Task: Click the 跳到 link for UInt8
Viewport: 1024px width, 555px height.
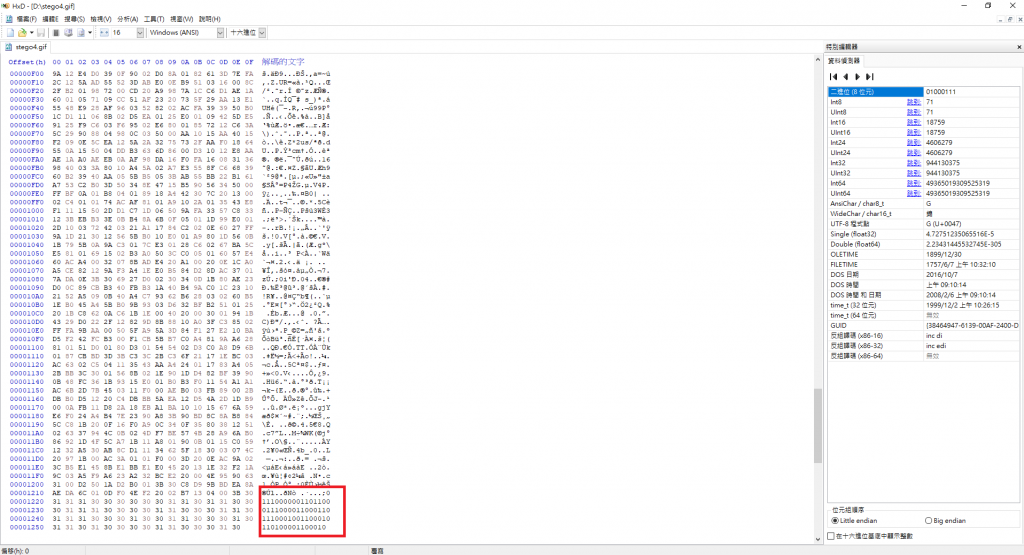Action: point(914,112)
